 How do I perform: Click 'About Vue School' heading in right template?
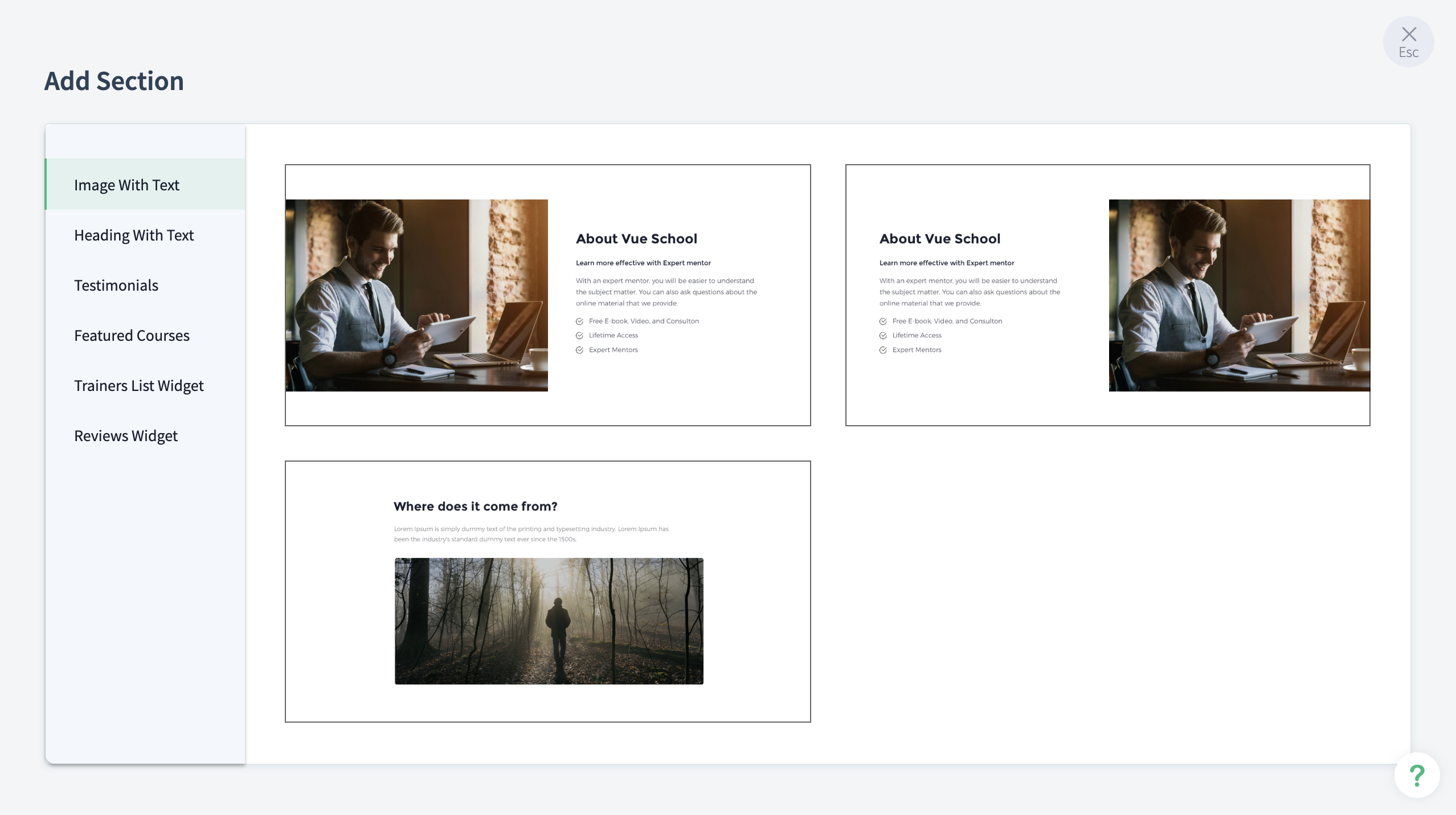[940, 239]
